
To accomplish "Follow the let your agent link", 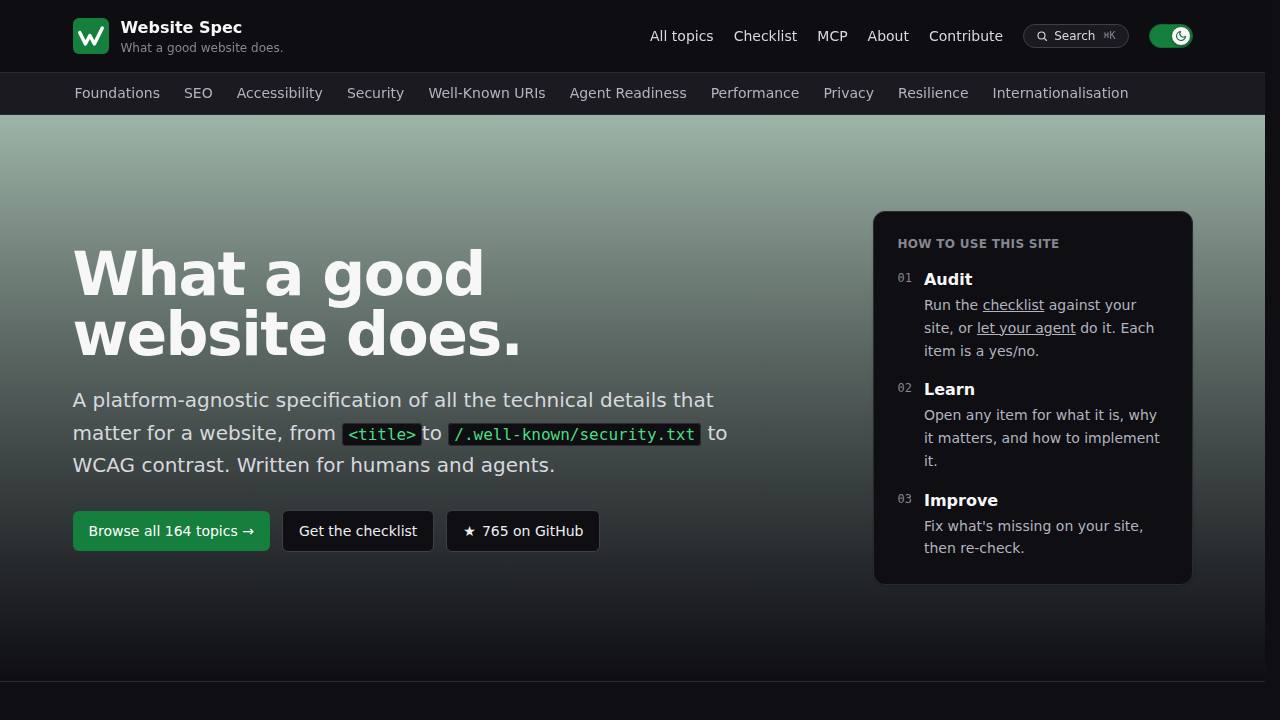I will pyautogui.click(x=1026, y=328).
